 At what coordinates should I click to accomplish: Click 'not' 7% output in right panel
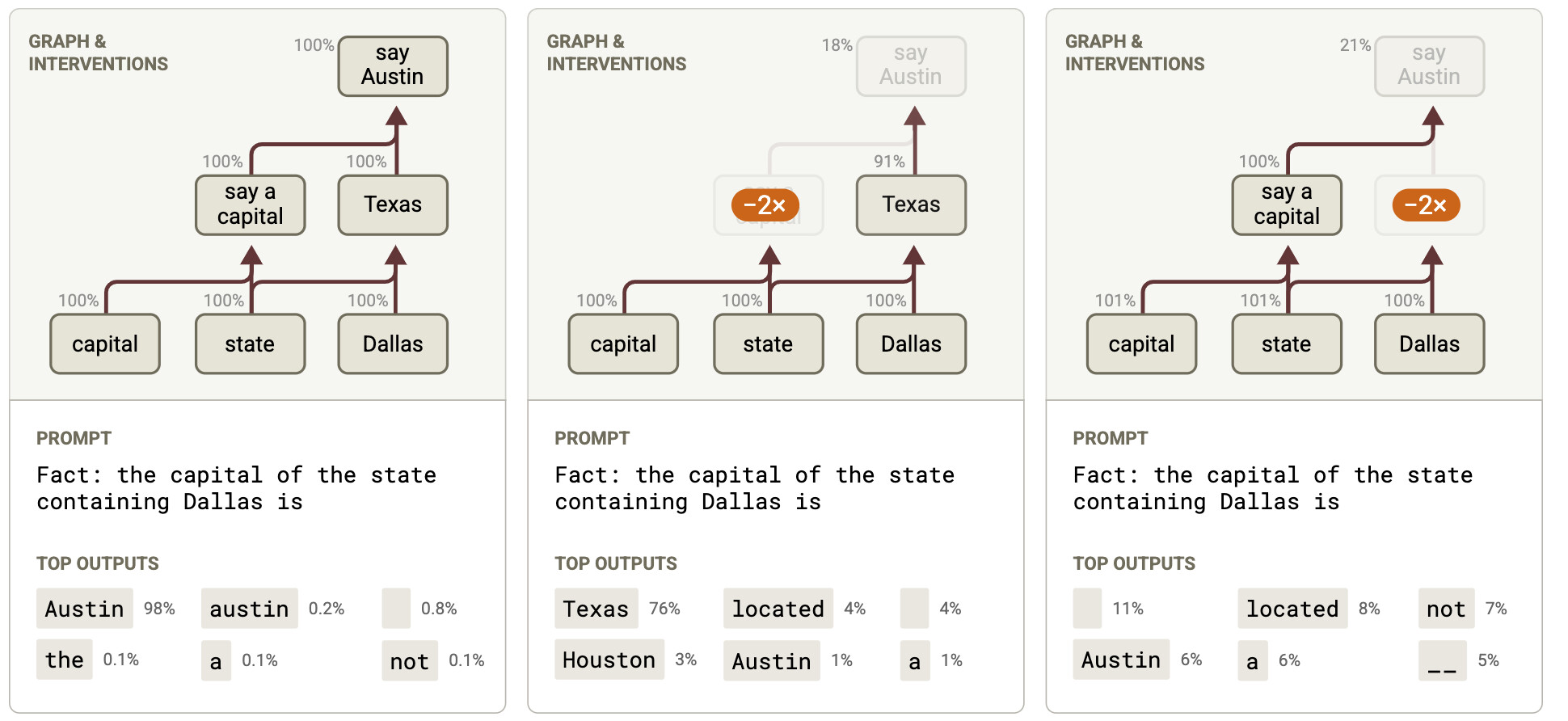1446,609
